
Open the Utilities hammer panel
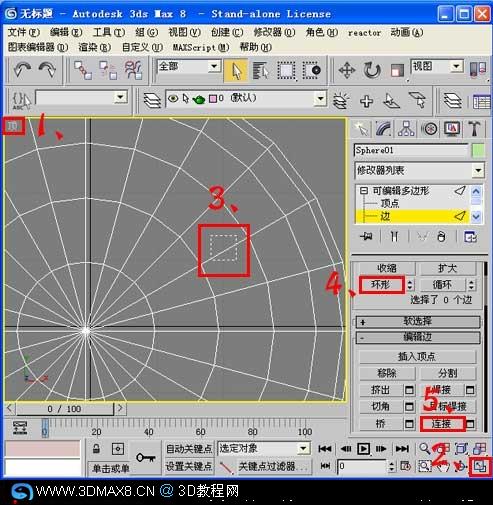(474, 129)
